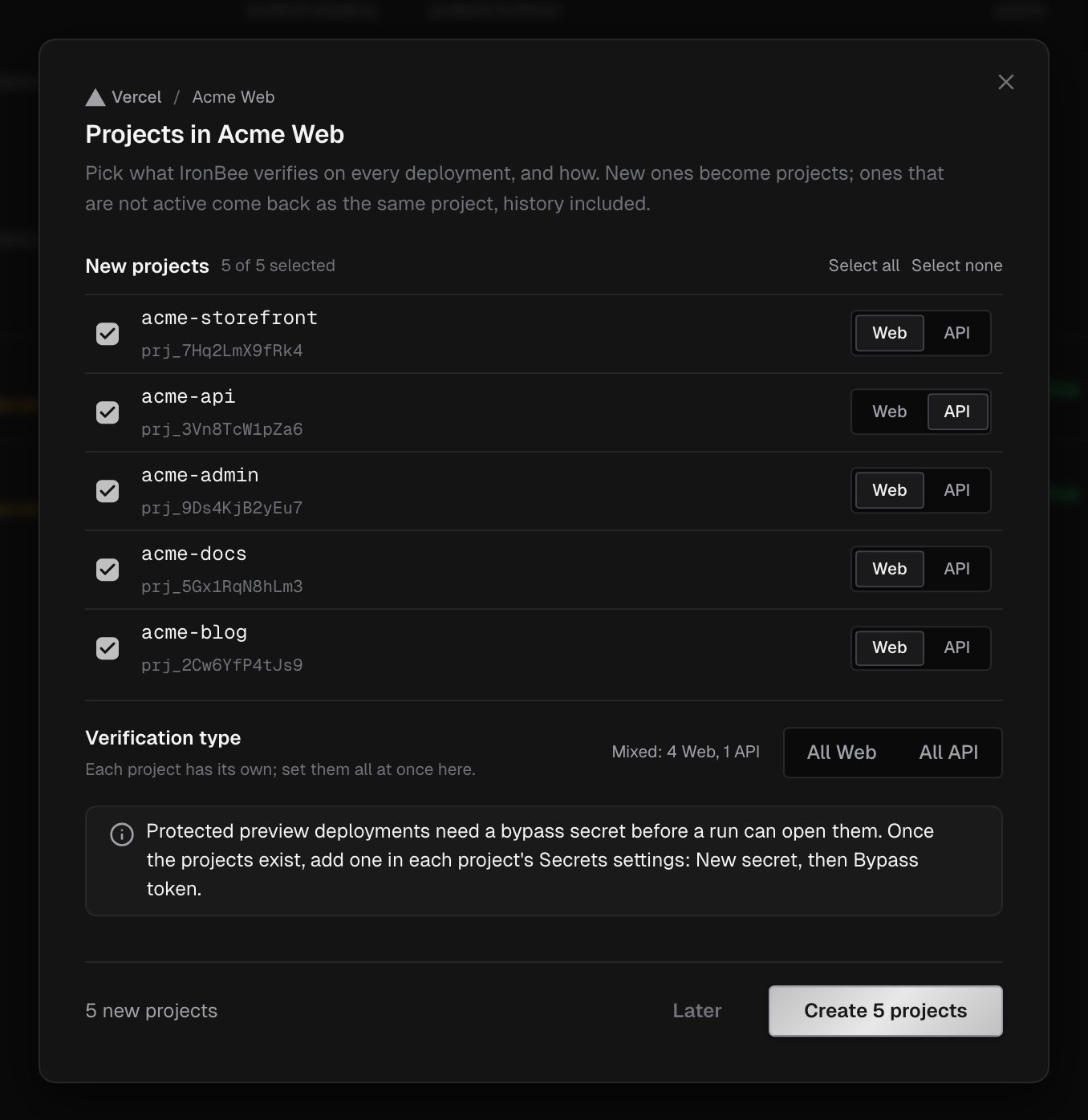1088x1120 pixels.
Task: Toggle the acme-blog project checkbox
Action: coord(108,648)
